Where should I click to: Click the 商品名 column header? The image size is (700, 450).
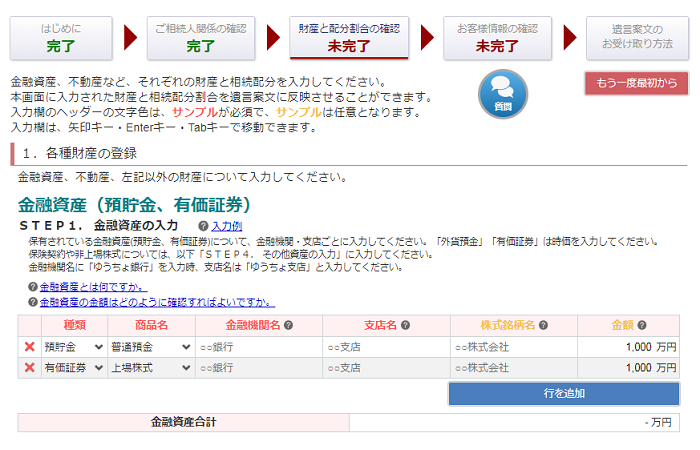151,325
